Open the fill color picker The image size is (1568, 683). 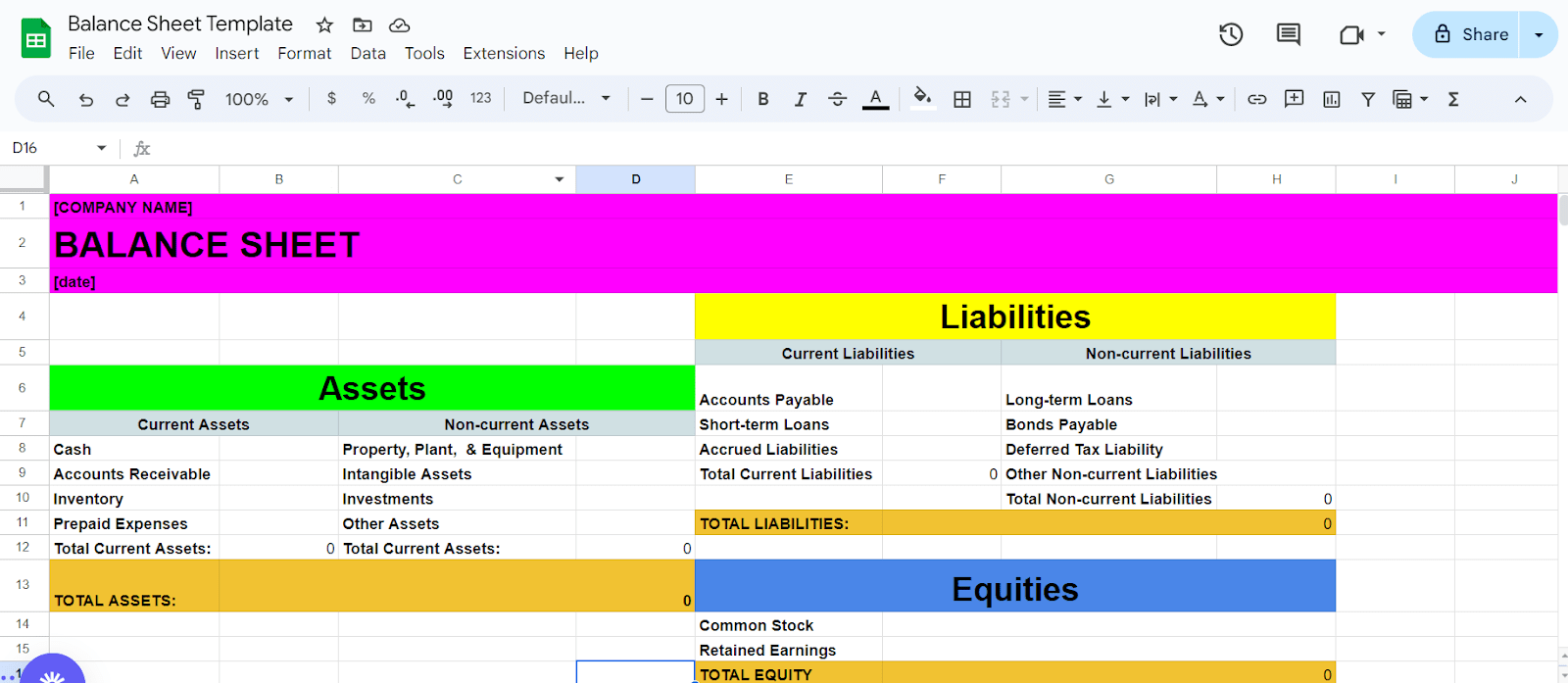(x=922, y=98)
